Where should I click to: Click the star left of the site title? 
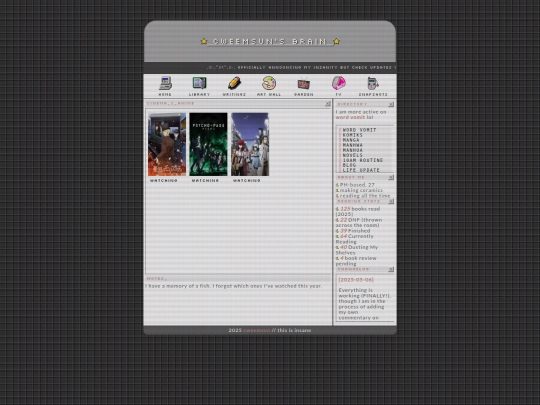point(204,41)
